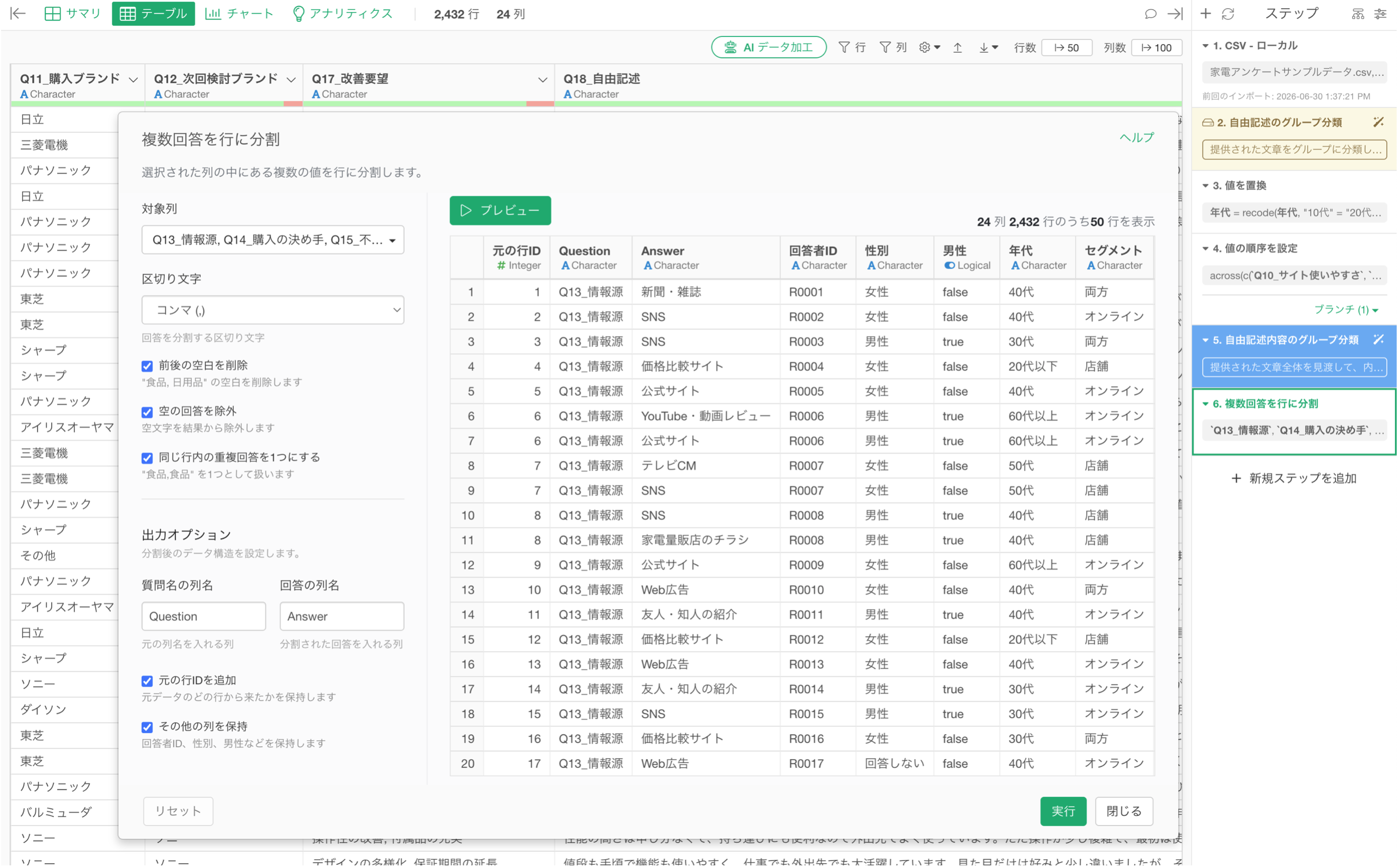Toggle 空の回答を除外 checkbox
Screen dimensions: 1400x867
click(x=148, y=412)
